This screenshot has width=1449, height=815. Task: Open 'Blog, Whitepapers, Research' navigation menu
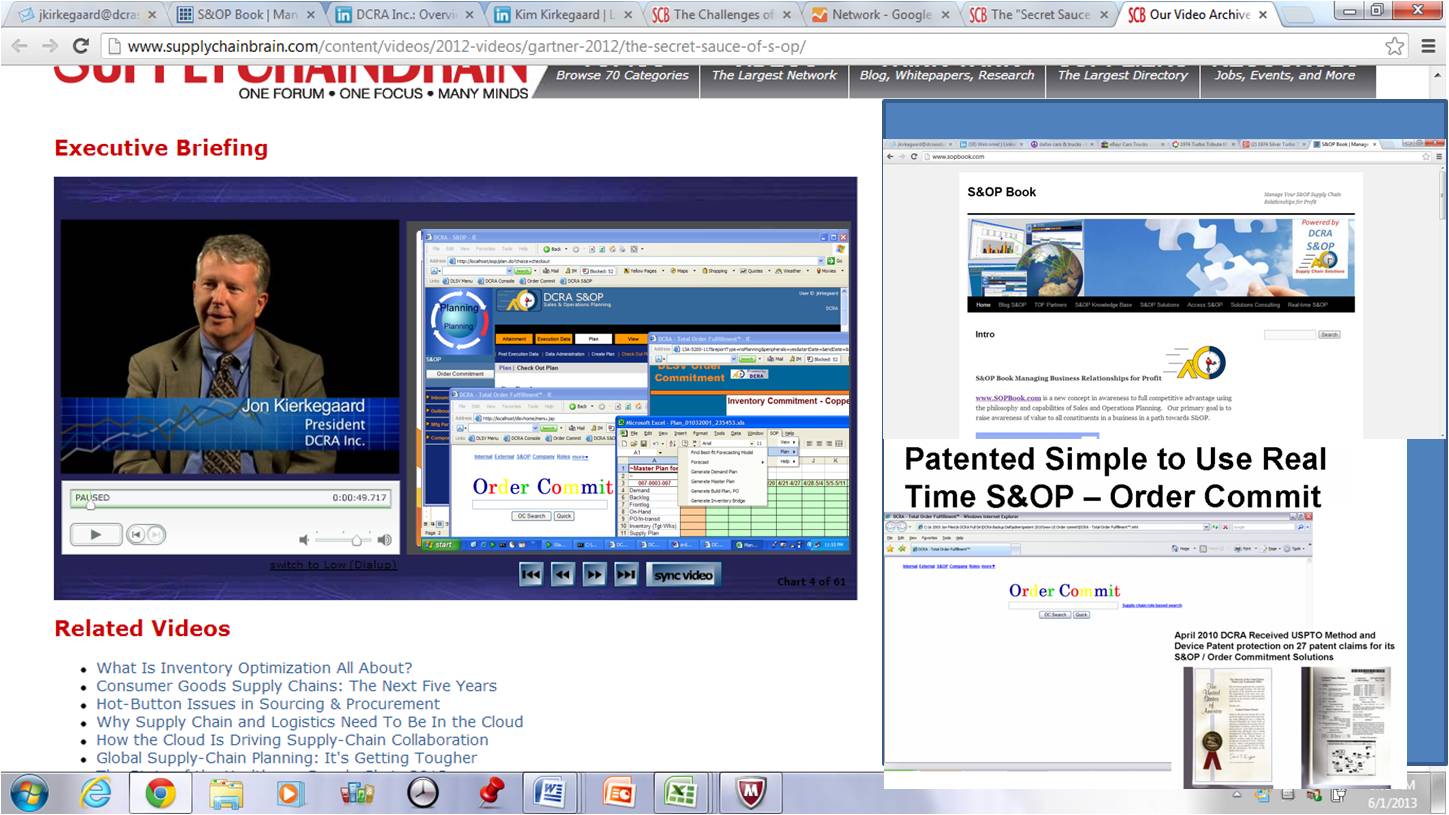[947, 75]
